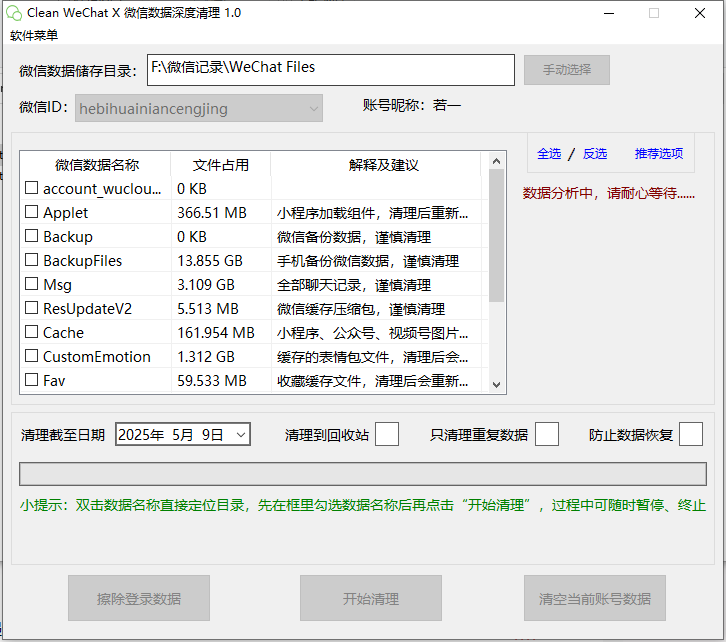Click 微信备份数据，谨慎清理 description
Image resolution: width=726 pixels, height=642 pixels.
pyautogui.click(x=354, y=237)
